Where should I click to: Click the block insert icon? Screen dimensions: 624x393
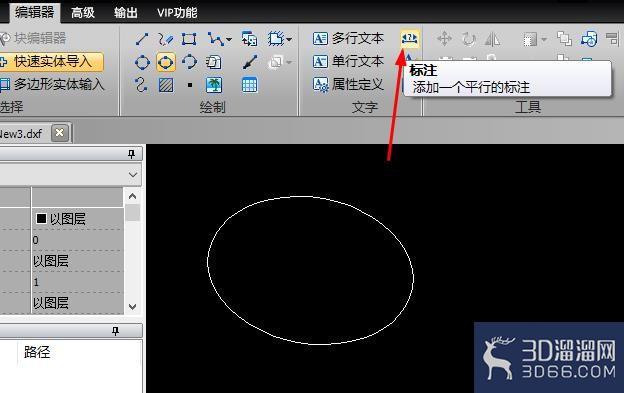coord(250,39)
